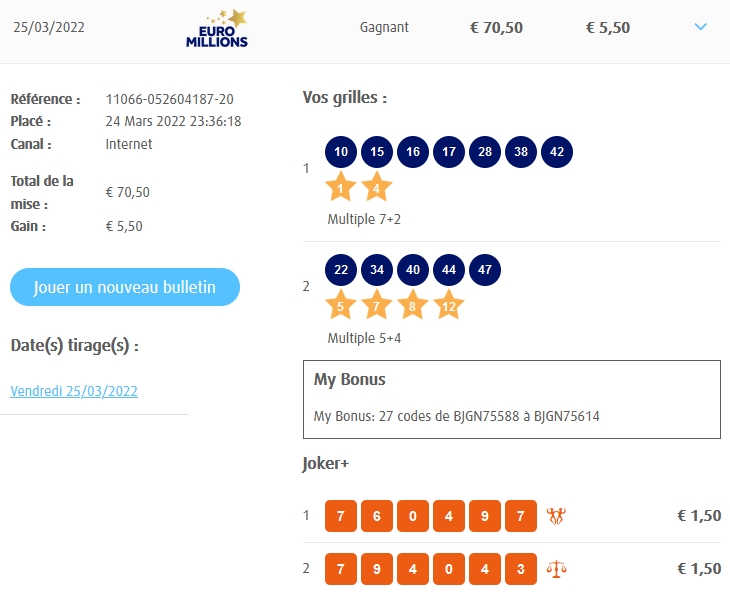
Task: Click the Gemini zodiac icon
Action: click(x=556, y=516)
